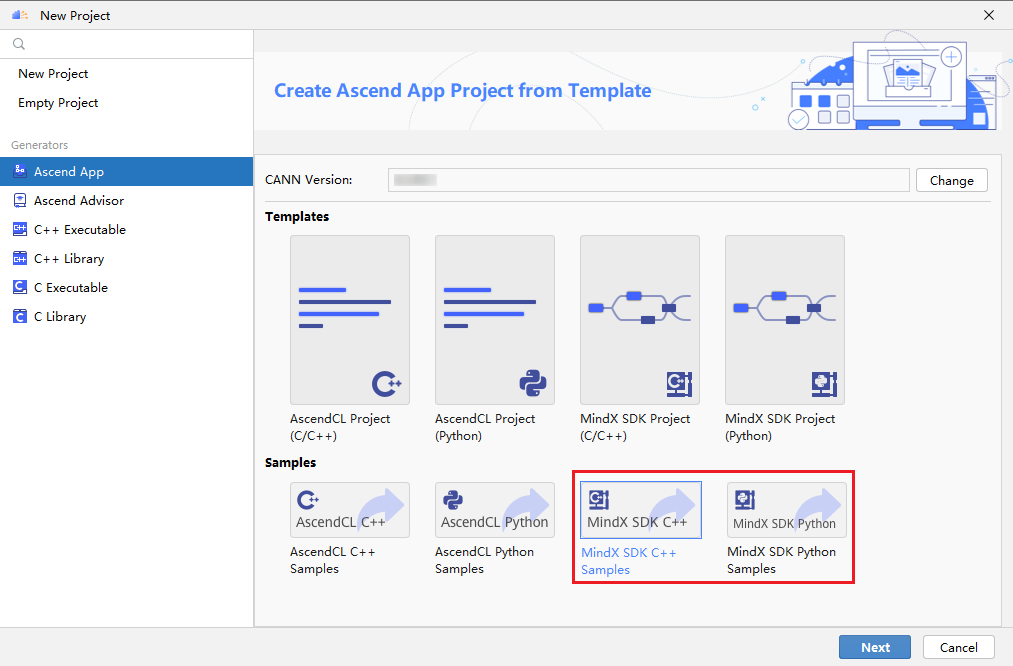Select AscendCL Project (Python) template thumbnail
Image resolution: width=1013 pixels, height=666 pixels.
coord(495,320)
